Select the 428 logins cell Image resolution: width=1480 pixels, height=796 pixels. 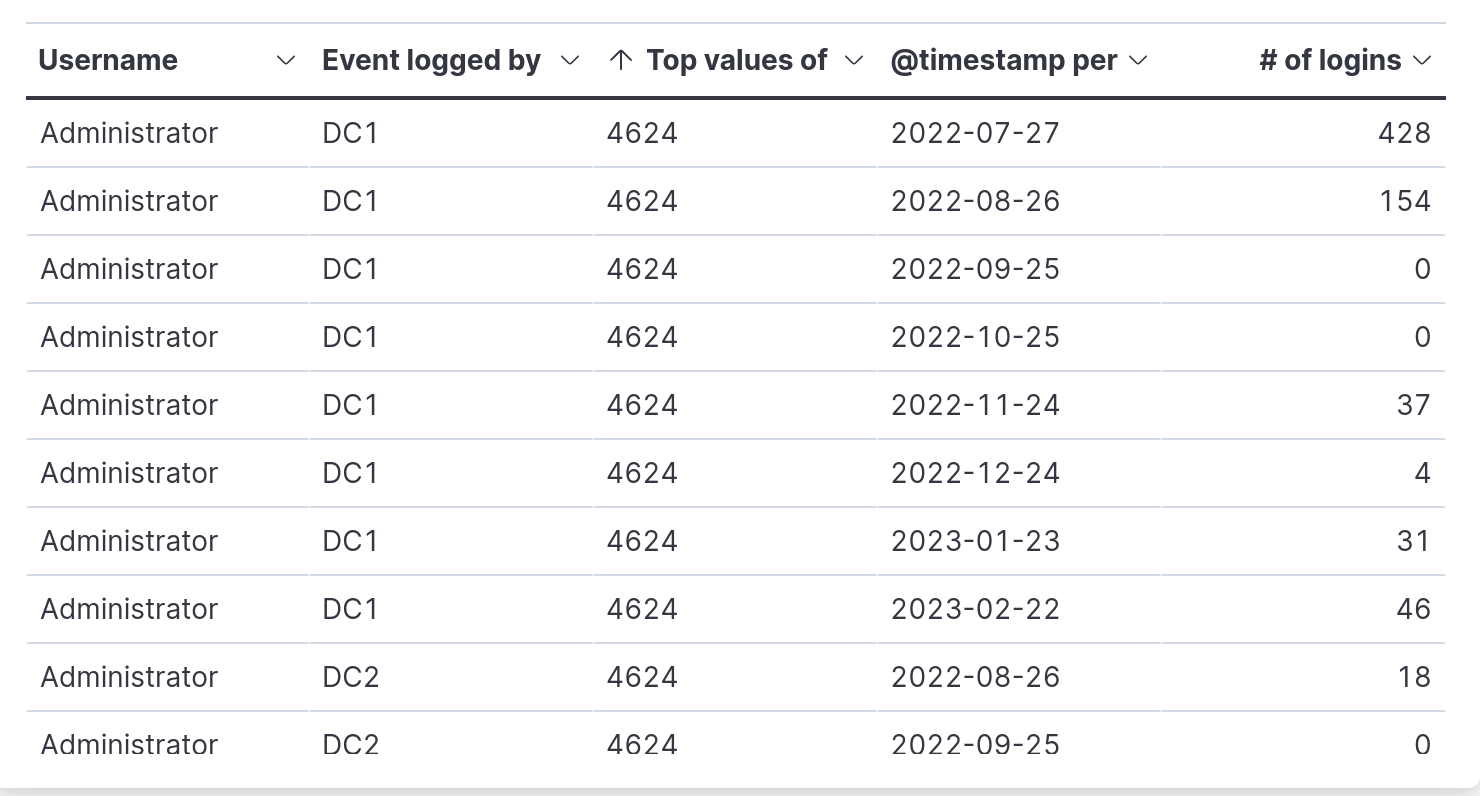coord(1303,133)
